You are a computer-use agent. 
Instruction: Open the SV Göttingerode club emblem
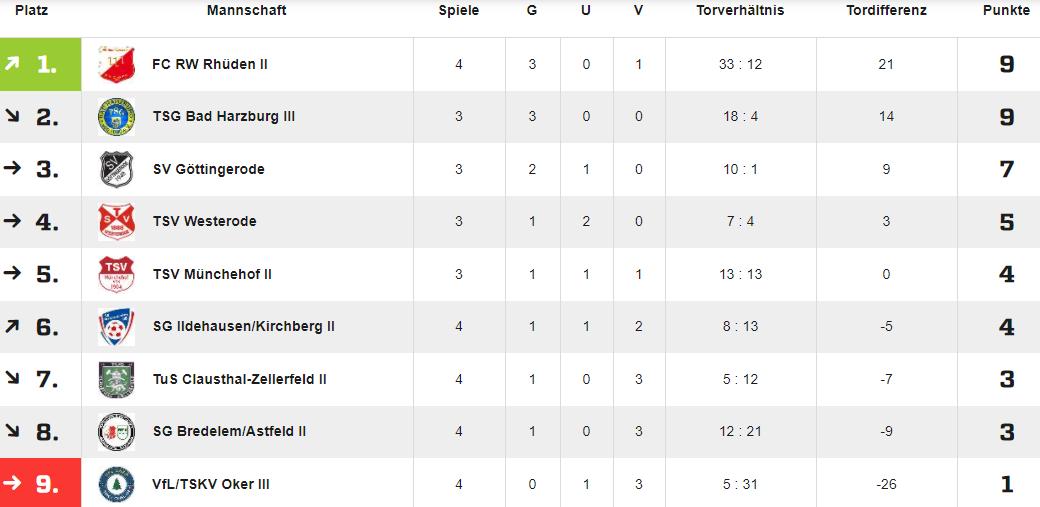tap(117, 169)
